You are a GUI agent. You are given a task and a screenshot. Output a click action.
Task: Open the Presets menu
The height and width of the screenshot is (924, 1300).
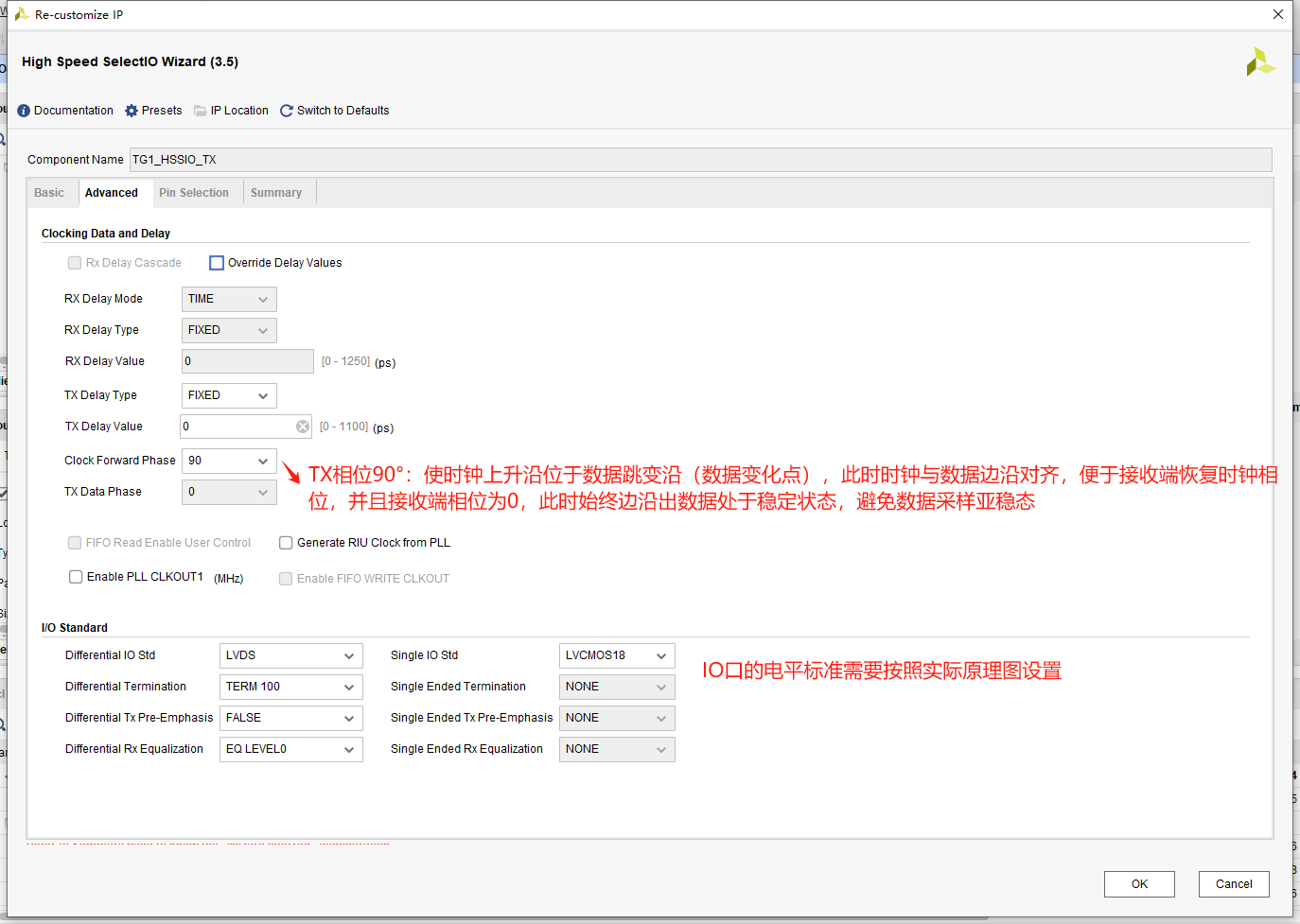point(162,111)
